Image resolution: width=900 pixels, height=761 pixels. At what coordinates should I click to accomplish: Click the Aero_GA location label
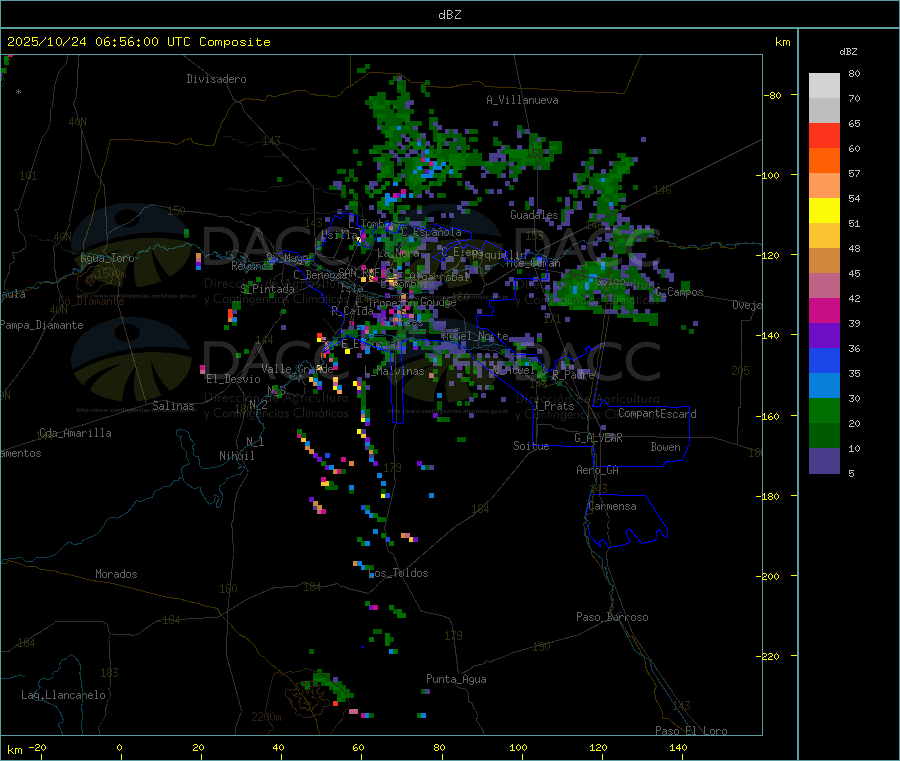click(597, 470)
